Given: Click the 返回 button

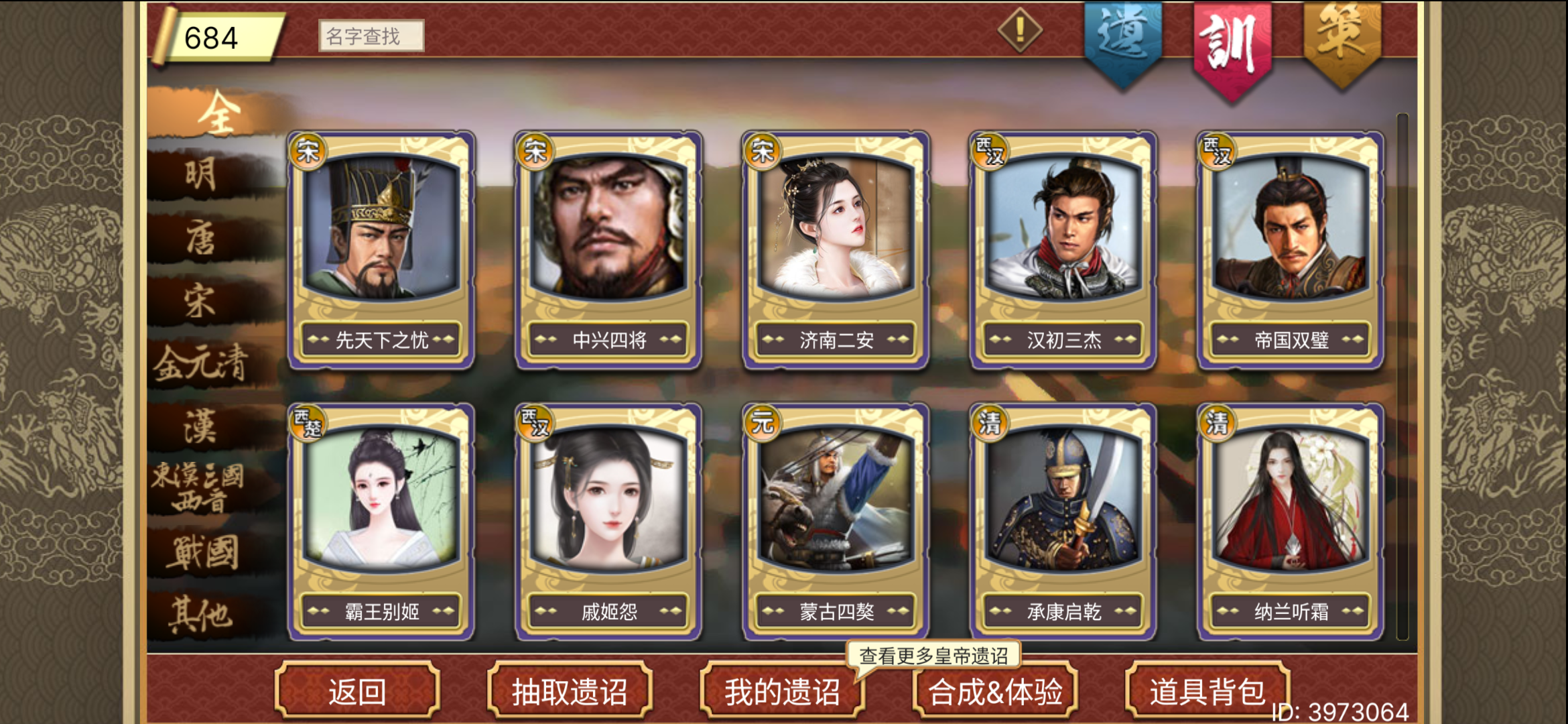Looking at the screenshot, I should (357, 690).
